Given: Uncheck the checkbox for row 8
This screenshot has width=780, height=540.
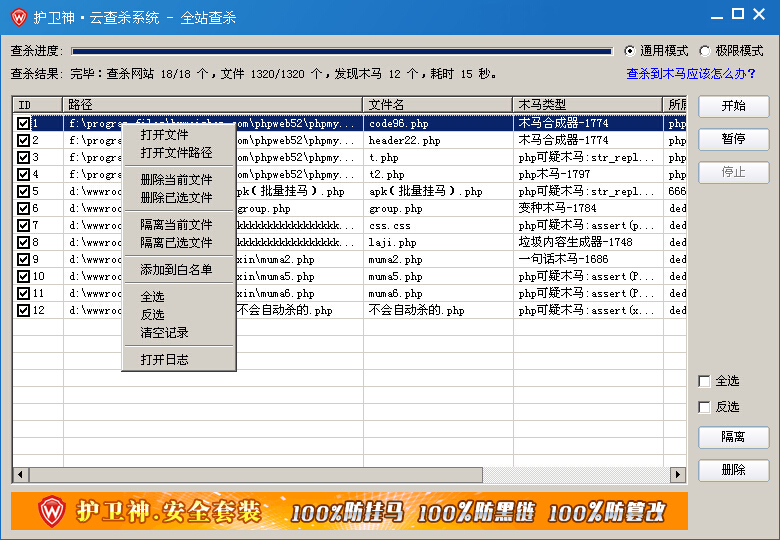Looking at the screenshot, I should [x=23, y=242].
